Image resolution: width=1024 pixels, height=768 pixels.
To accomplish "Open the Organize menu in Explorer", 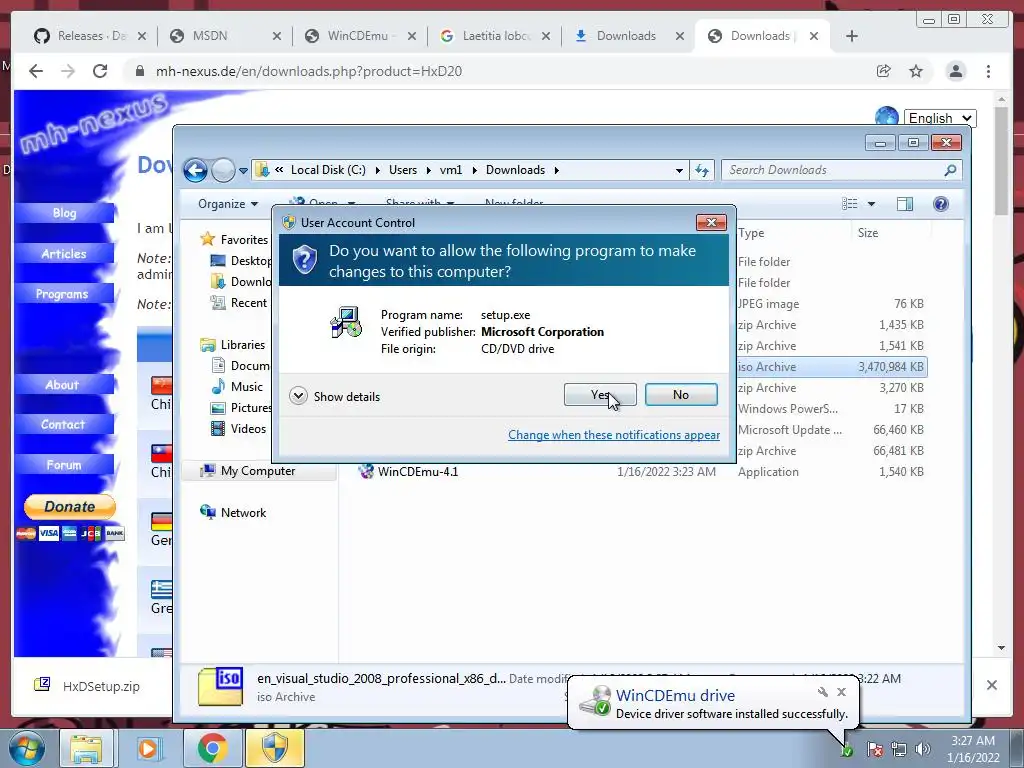I will (x=228, y=204).
